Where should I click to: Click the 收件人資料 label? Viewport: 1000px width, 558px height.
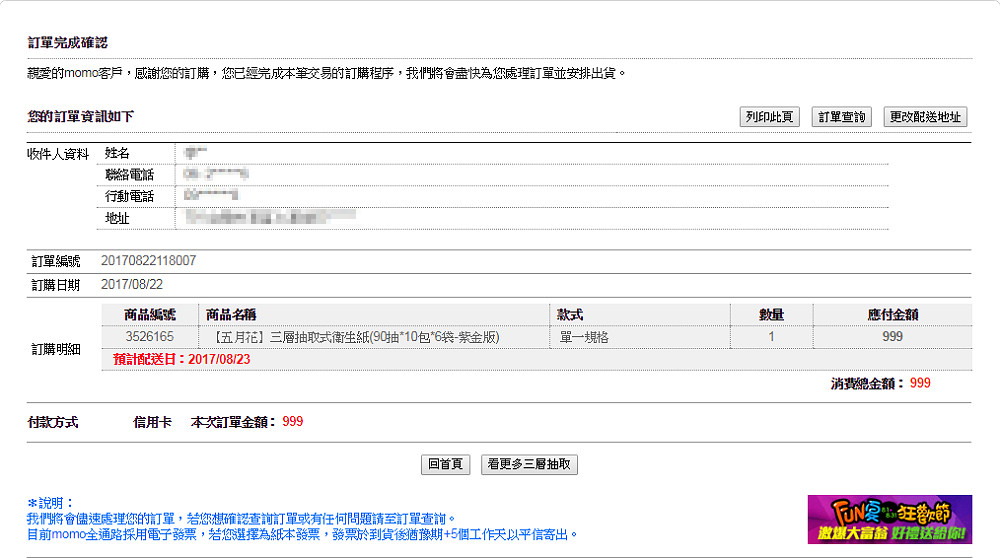point(58,154)
